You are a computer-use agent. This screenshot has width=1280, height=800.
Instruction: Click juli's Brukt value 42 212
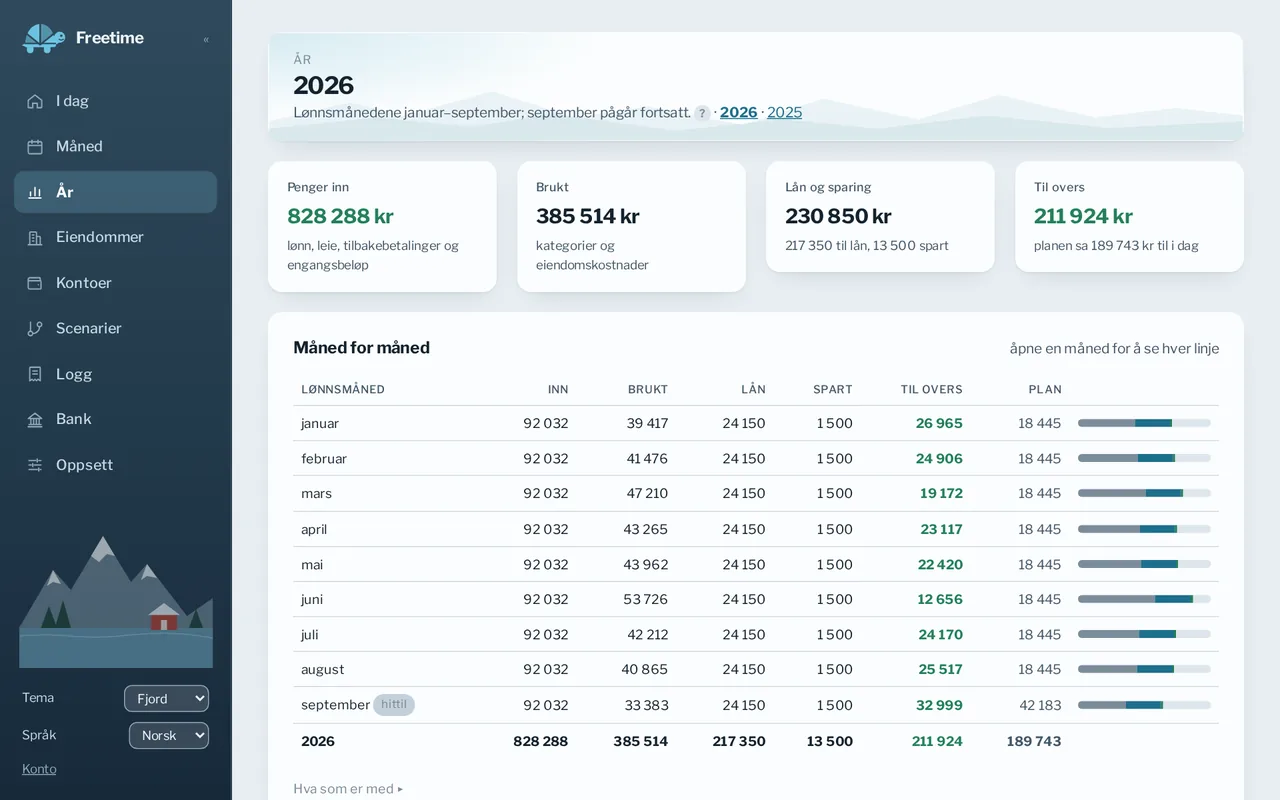647,635
